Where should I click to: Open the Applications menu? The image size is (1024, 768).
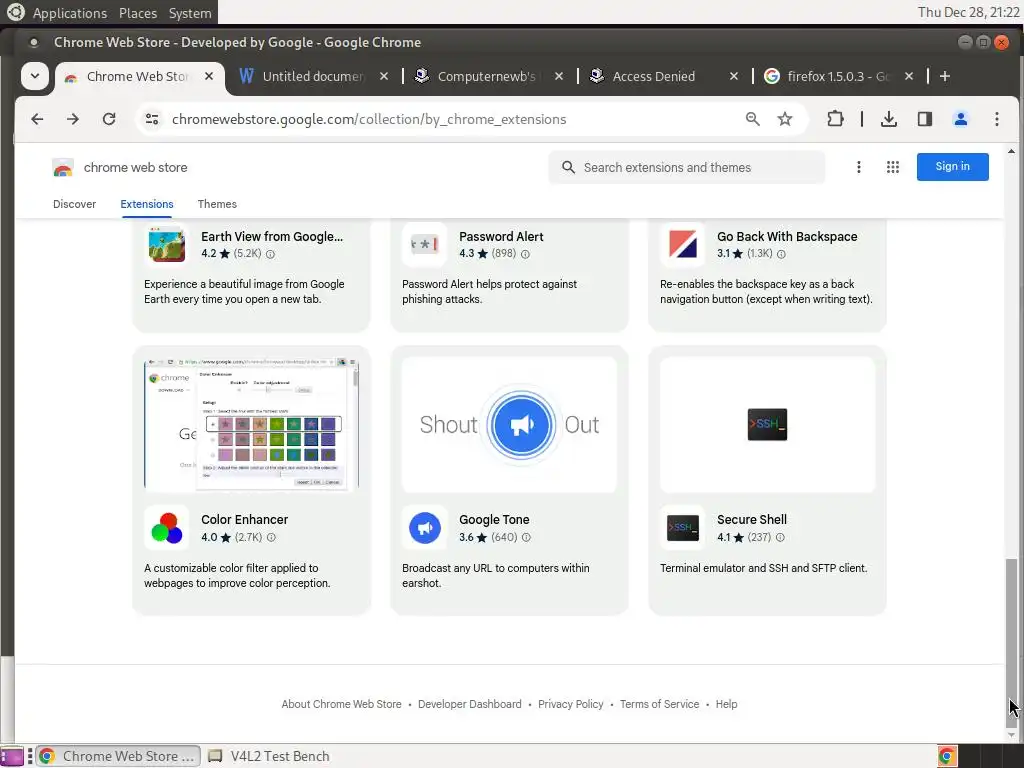click(70, 13)
